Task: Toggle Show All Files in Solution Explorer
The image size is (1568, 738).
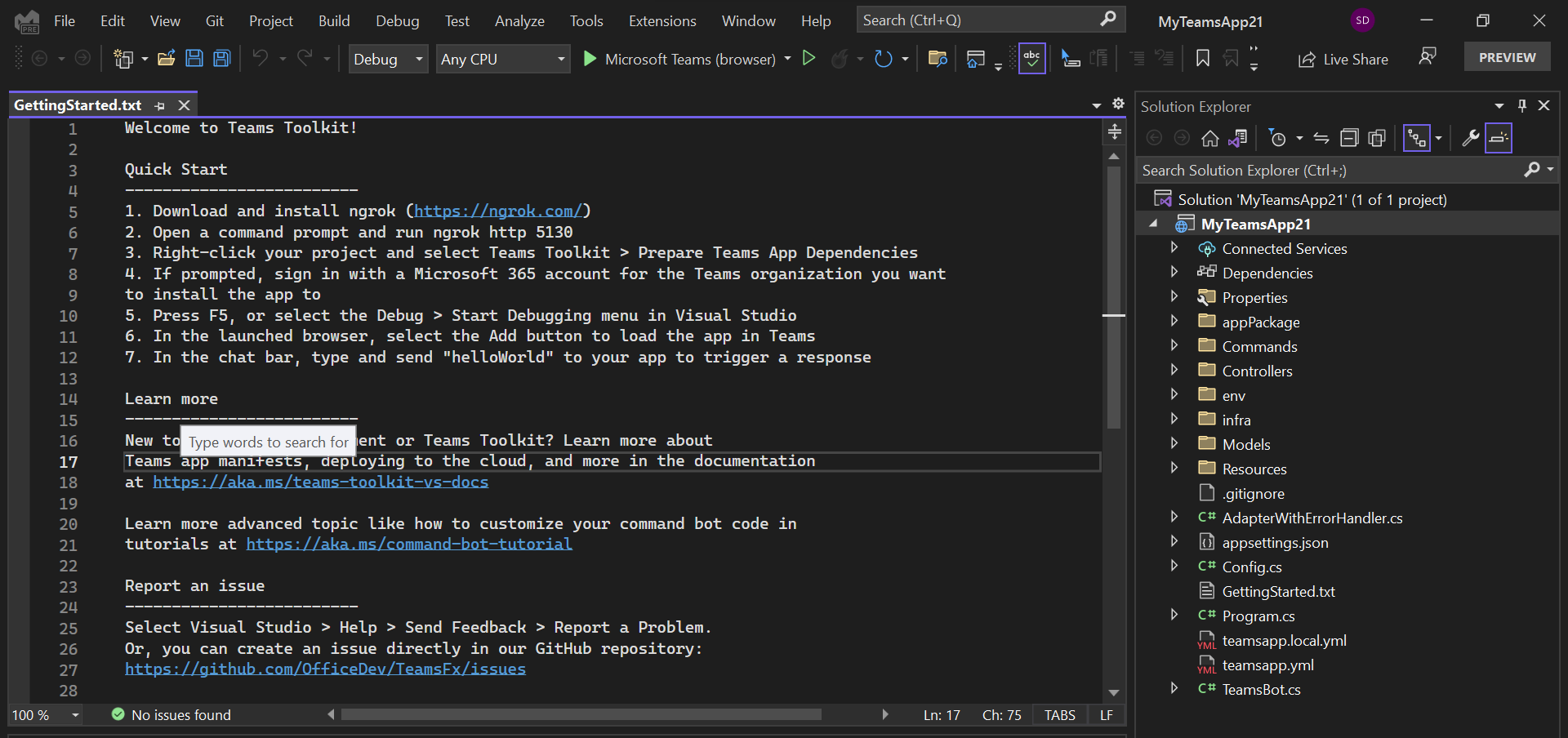Action: (1377, 139)
